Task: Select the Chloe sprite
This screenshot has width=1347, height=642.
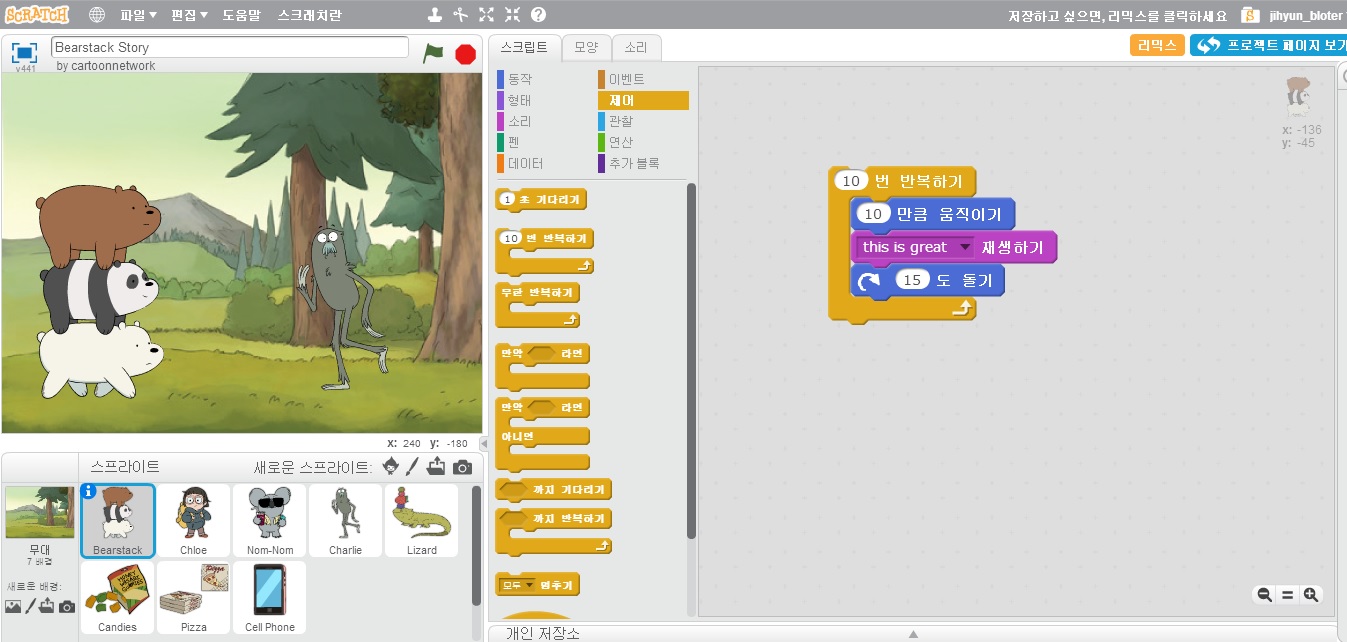Action: pos(194,521)
